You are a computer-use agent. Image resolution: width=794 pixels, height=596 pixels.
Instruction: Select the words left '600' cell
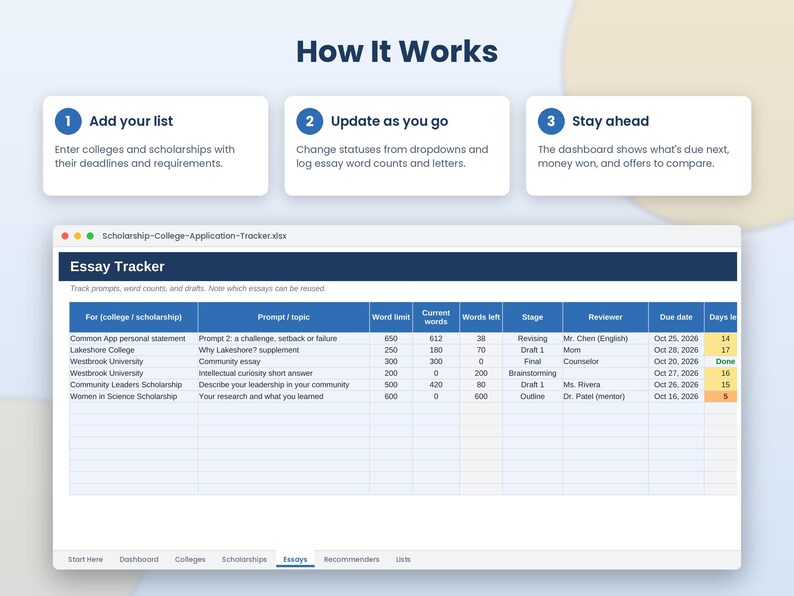click(x=481, y=396)
